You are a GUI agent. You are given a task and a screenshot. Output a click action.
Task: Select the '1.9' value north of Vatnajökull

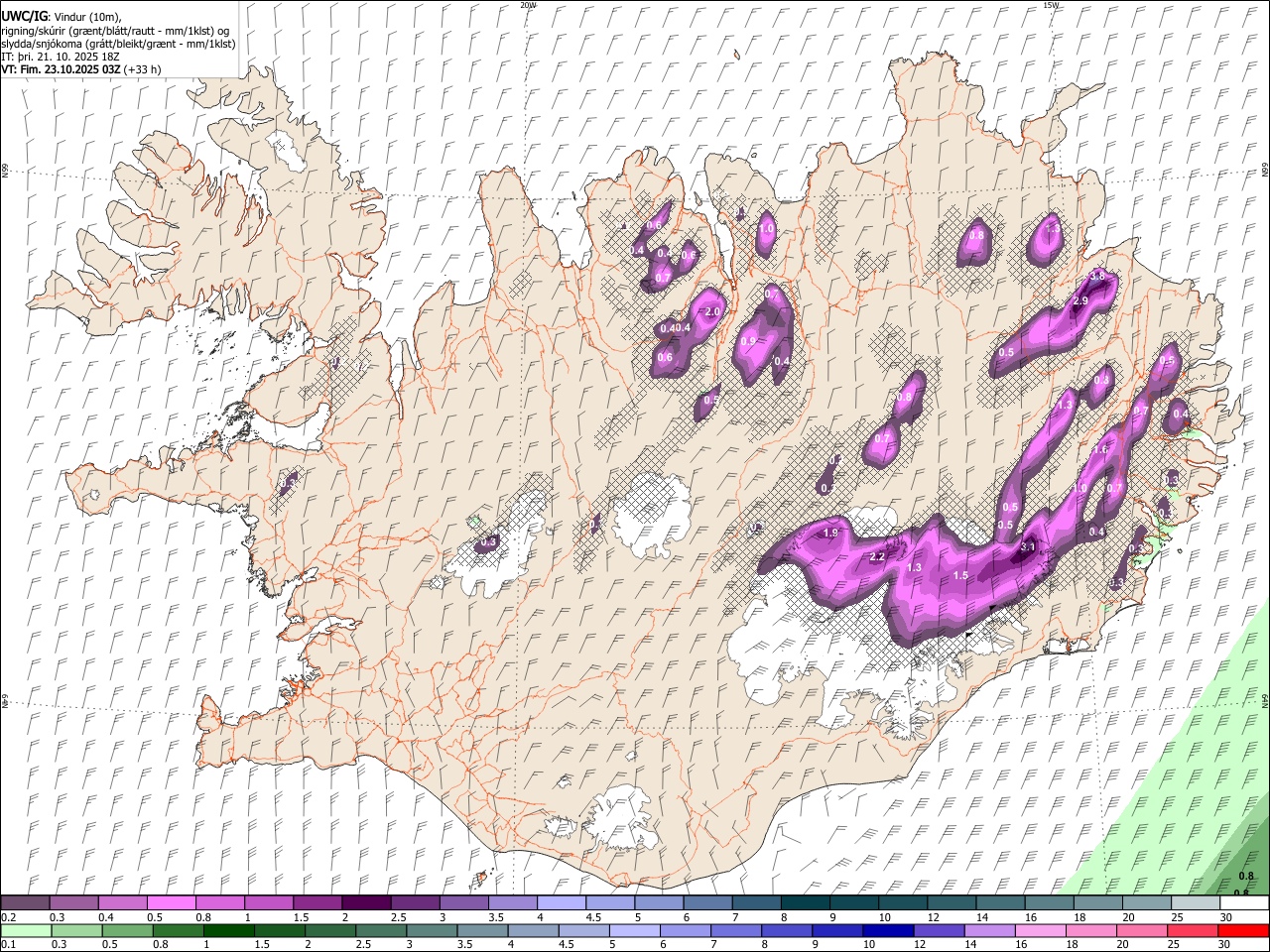point(831,533)
